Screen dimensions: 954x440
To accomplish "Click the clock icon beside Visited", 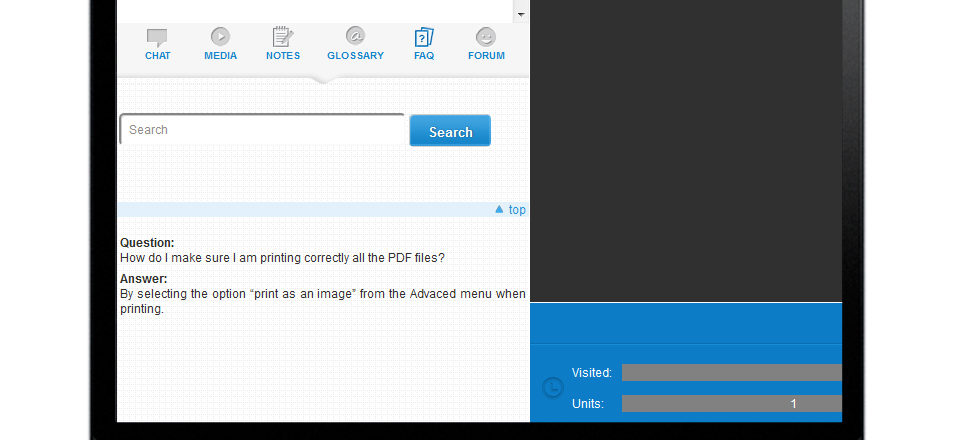I will coord(552,388).
